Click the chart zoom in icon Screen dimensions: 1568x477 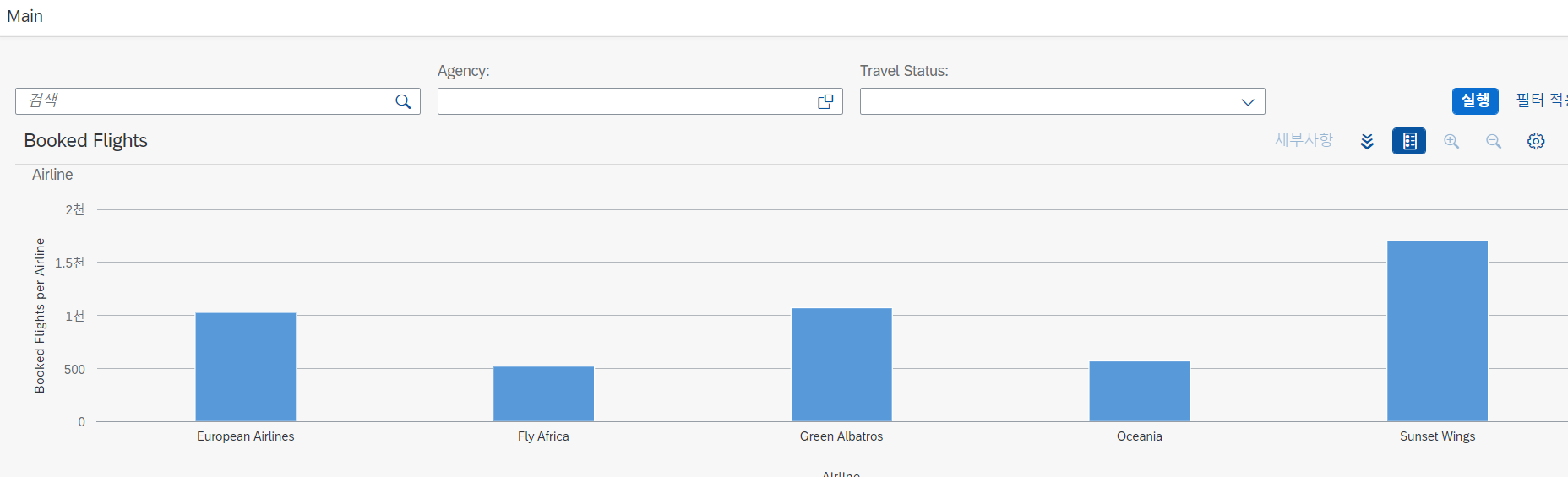(1451, 141)
